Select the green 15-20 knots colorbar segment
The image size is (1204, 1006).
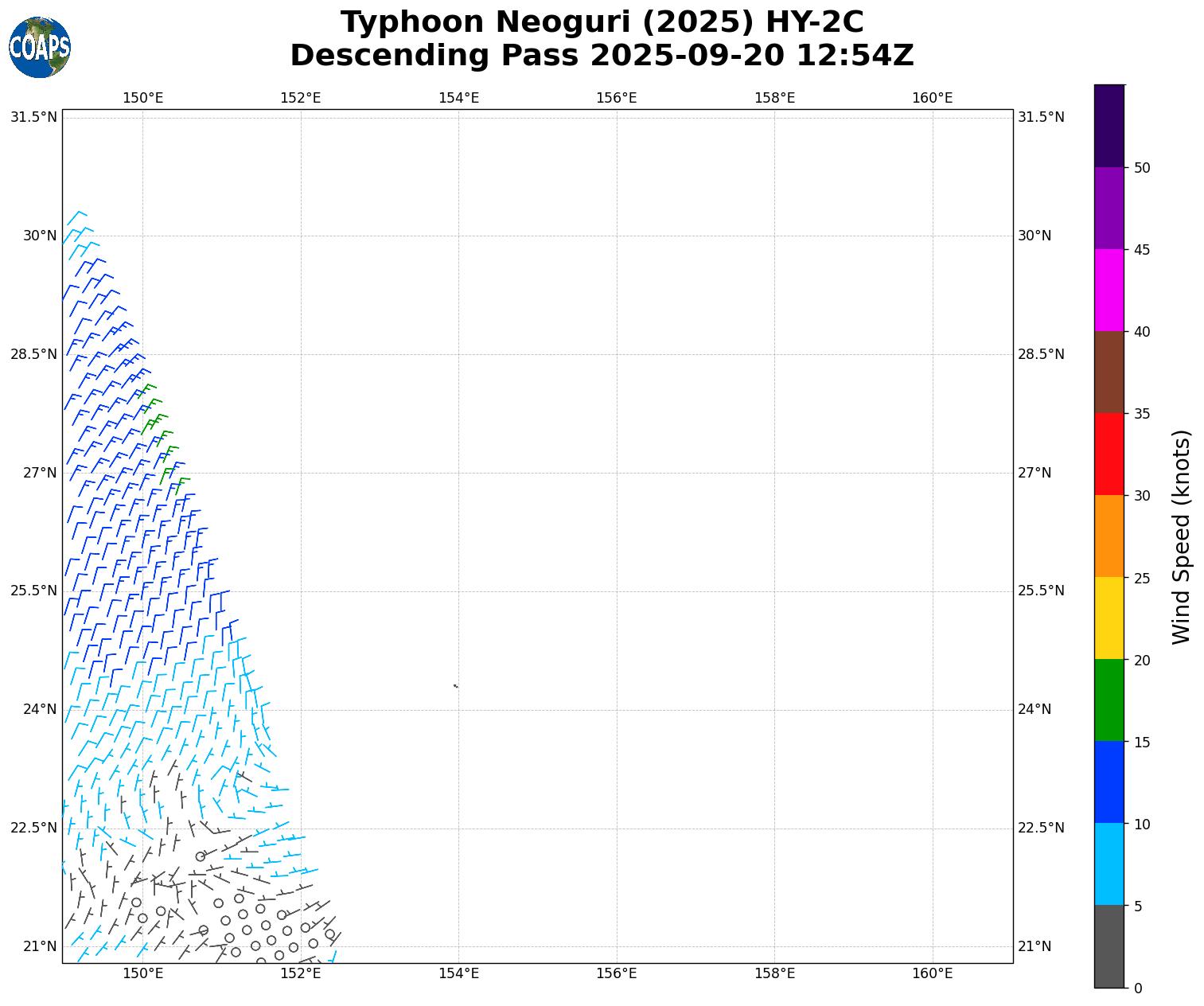point(1109,700)
